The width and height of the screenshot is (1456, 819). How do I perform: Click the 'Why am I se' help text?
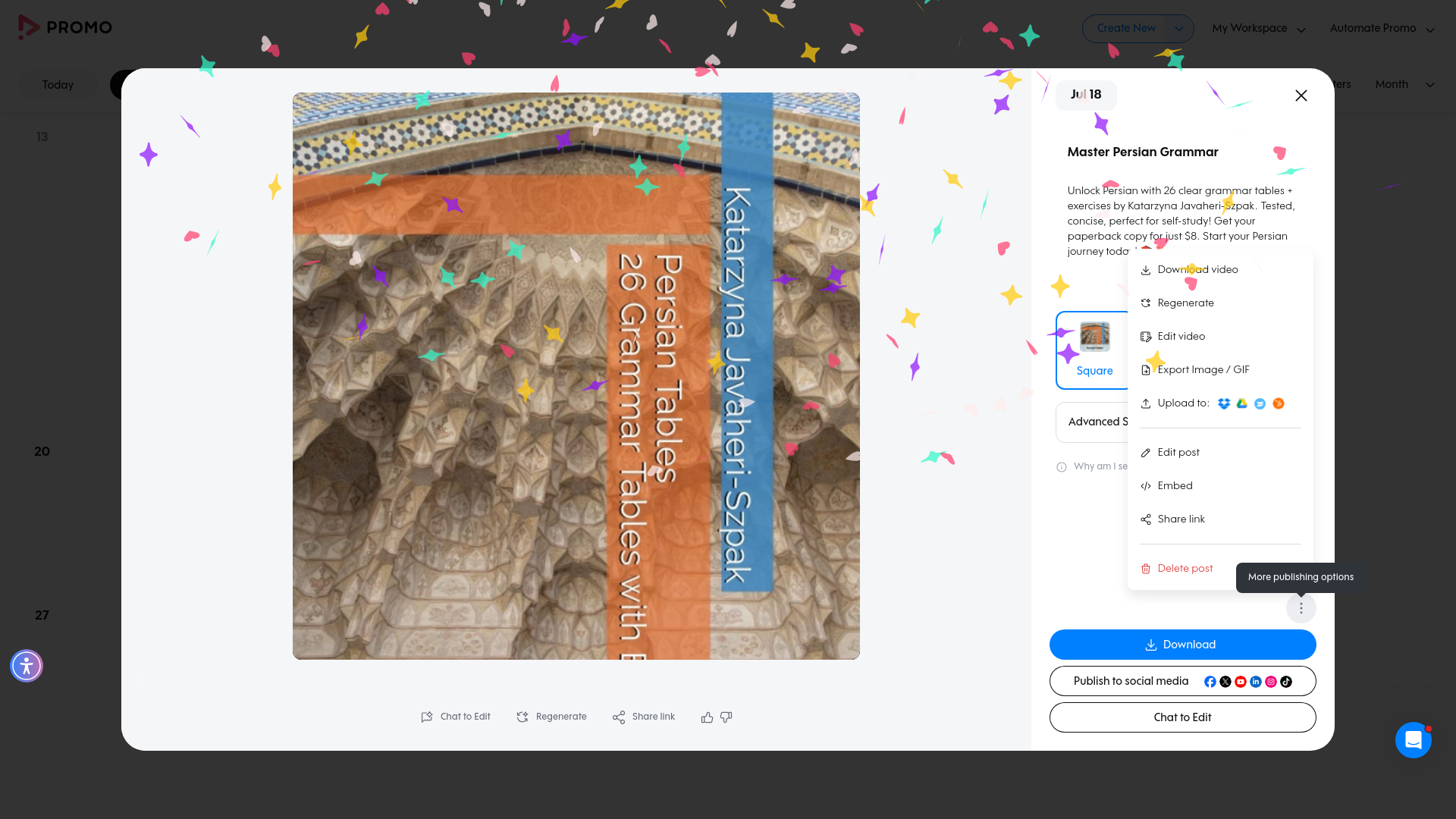1100,466
